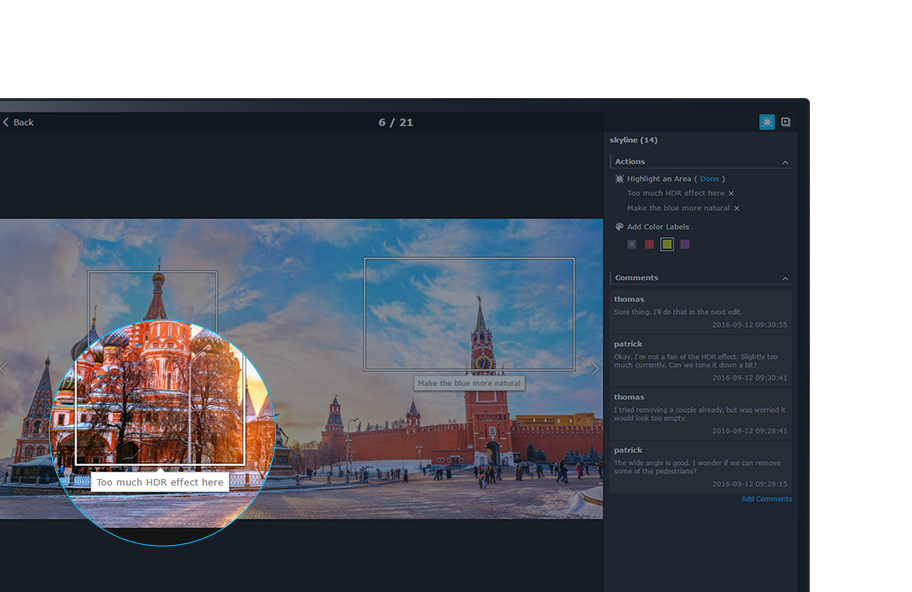Apply the red color label
Screen dimensions: 912x592
coord(649,244)
